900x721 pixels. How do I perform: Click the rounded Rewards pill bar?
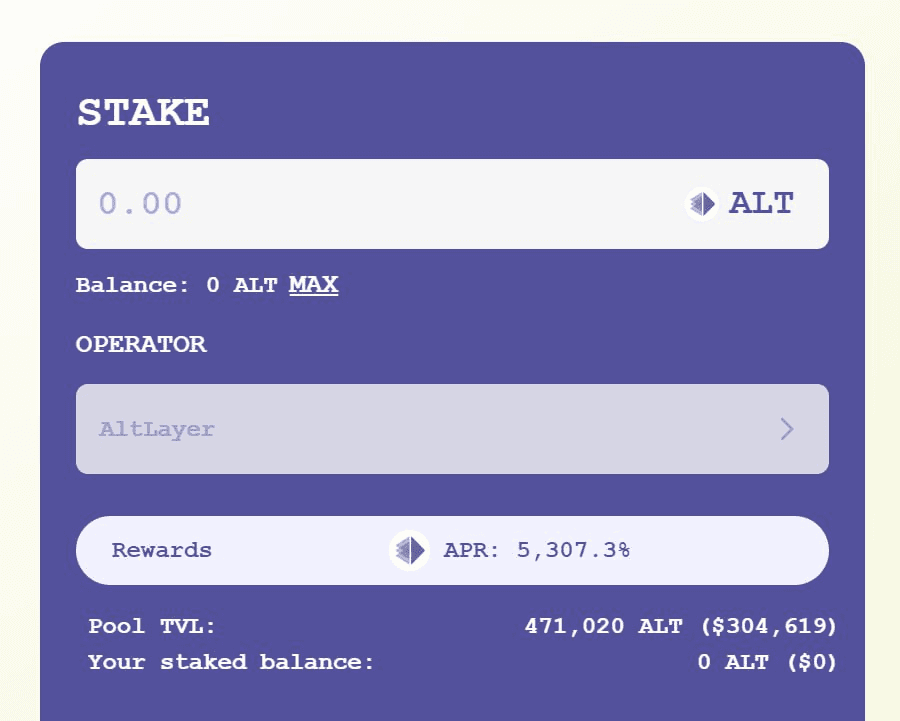pos(452,550)
